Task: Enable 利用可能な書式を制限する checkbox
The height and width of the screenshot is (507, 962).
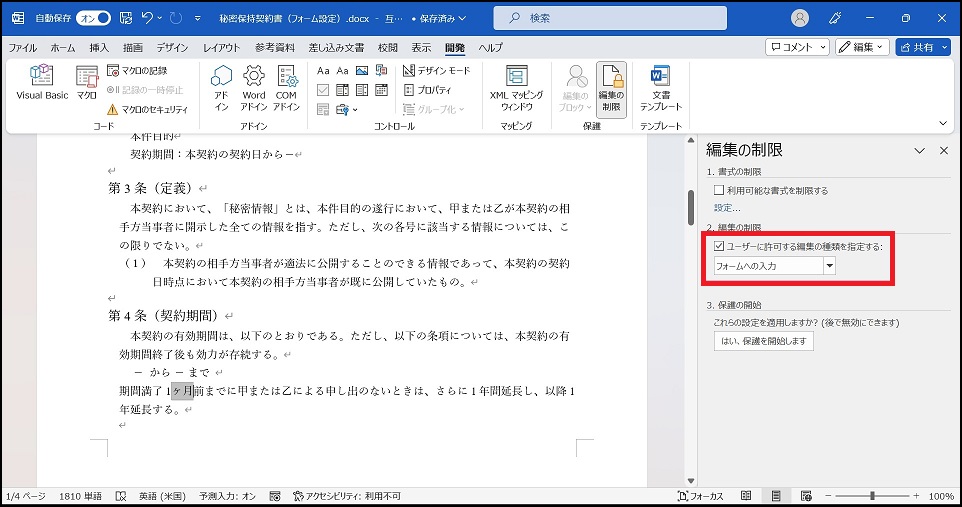Action: pos(719,190)
